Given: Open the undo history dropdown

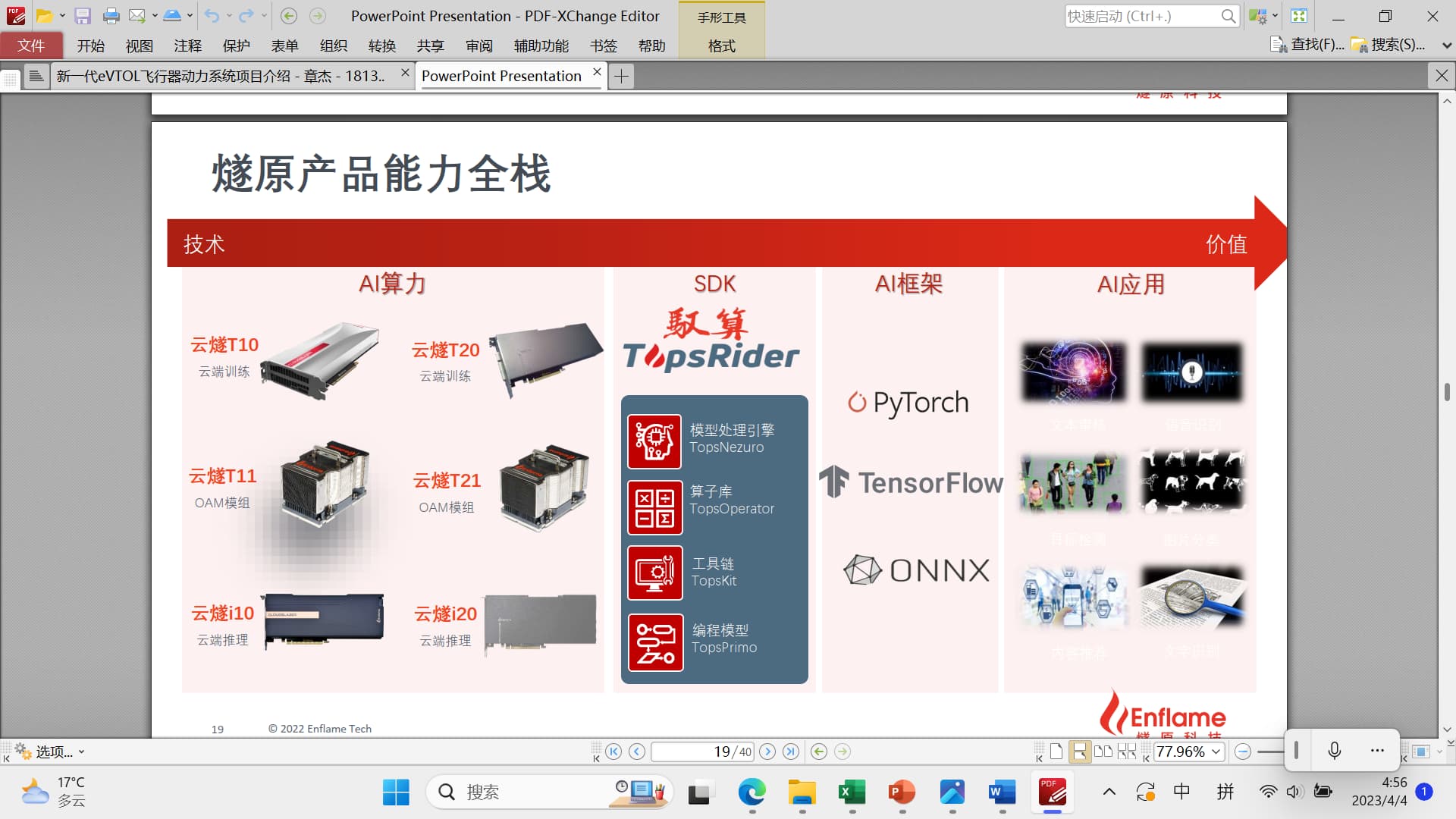Looking at the screenshot, I should (x=228, y=16).
